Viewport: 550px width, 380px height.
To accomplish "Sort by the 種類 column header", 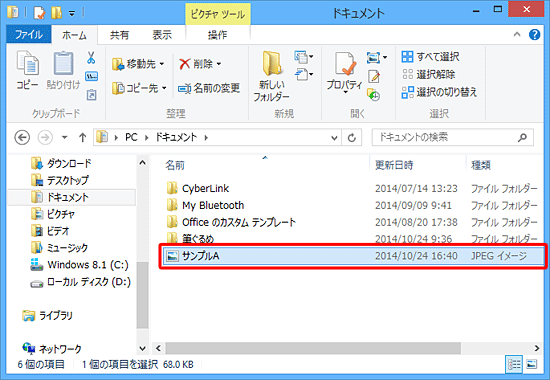I will click(x=481, y=165).
